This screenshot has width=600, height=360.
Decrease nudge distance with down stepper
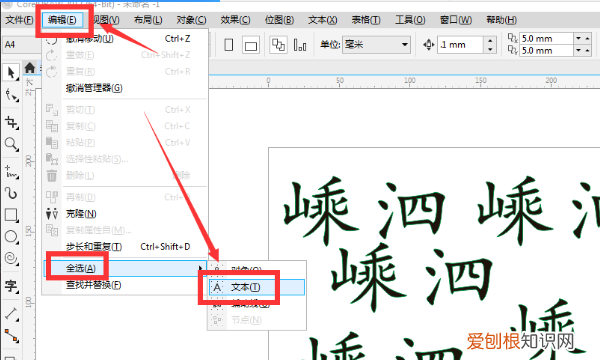pos(490,49)
